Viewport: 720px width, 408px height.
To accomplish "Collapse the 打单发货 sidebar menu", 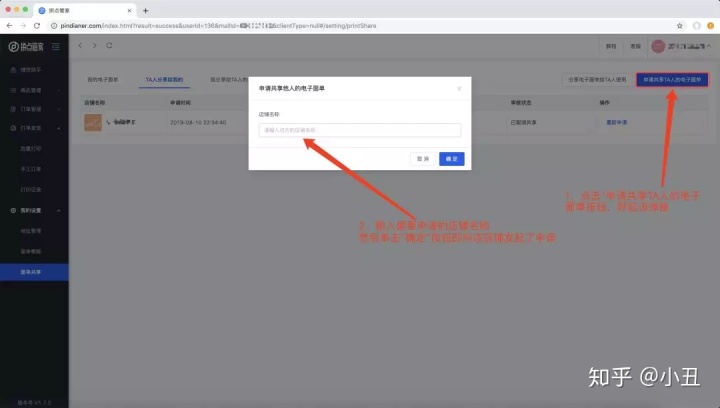I will coord(34,128).
